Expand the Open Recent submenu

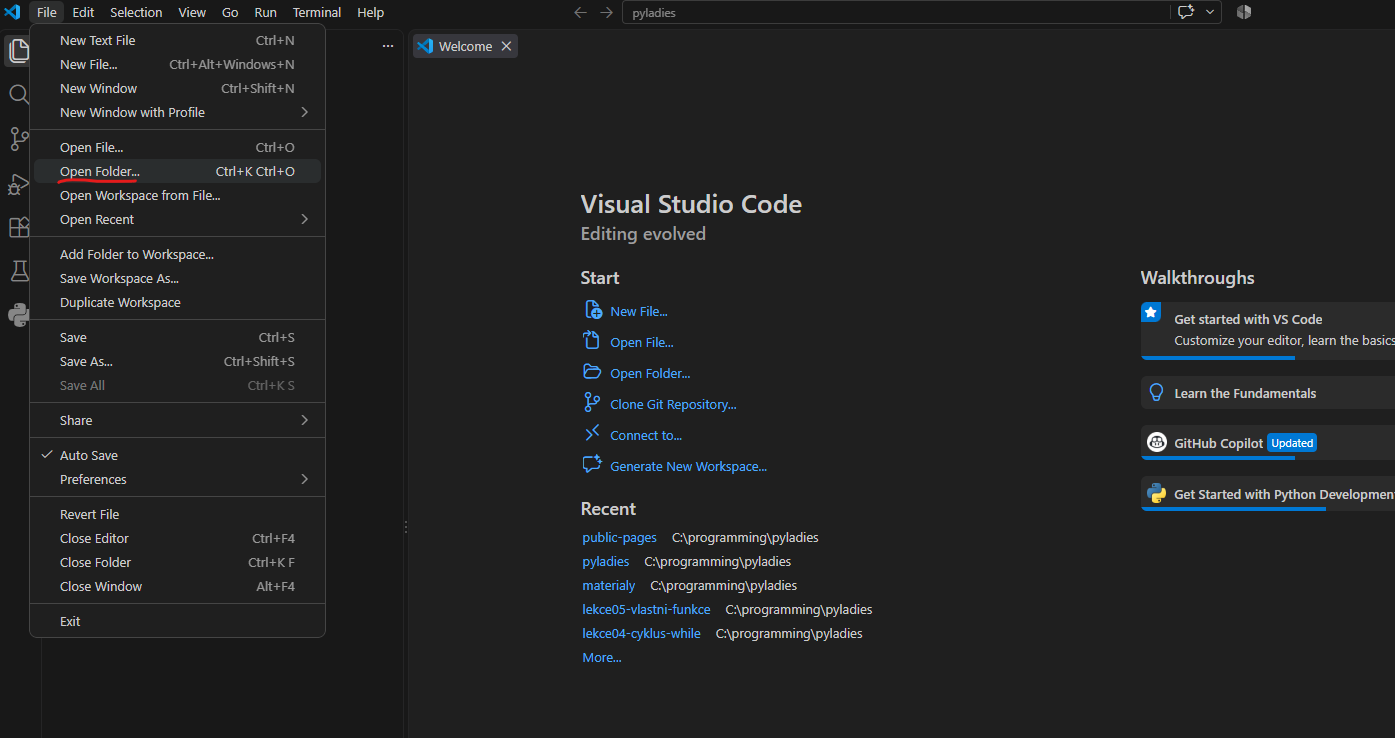(x=177, y=219)
